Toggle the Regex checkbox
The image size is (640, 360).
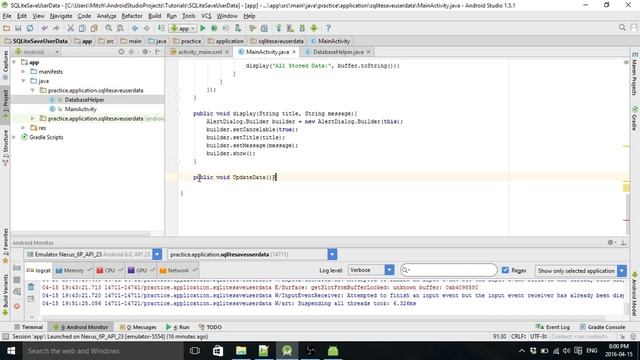505,270
